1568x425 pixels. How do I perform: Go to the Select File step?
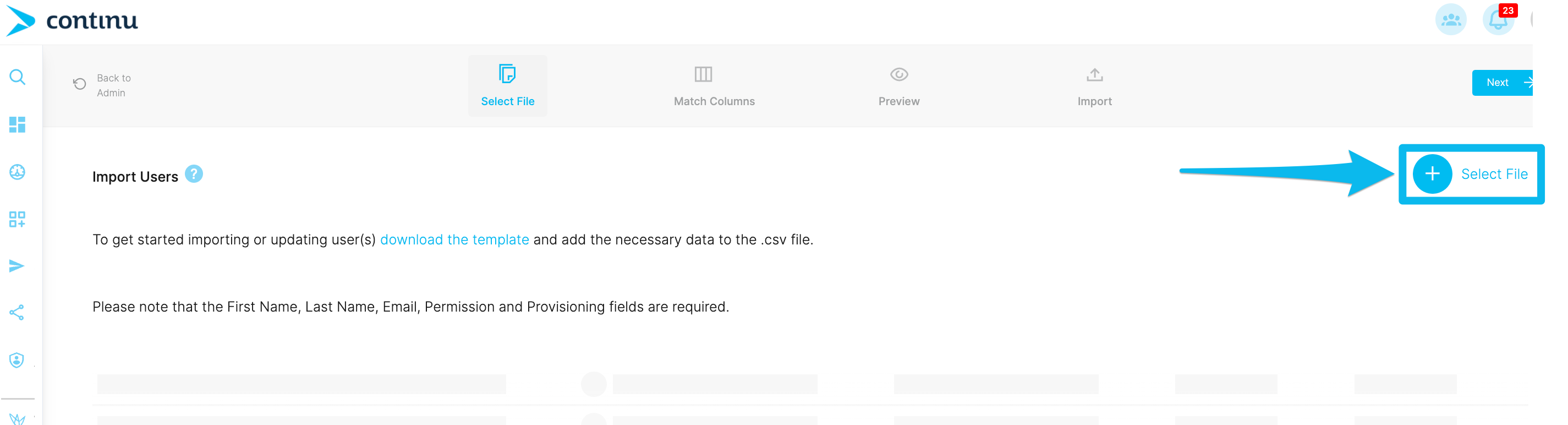tap(508, 86)
